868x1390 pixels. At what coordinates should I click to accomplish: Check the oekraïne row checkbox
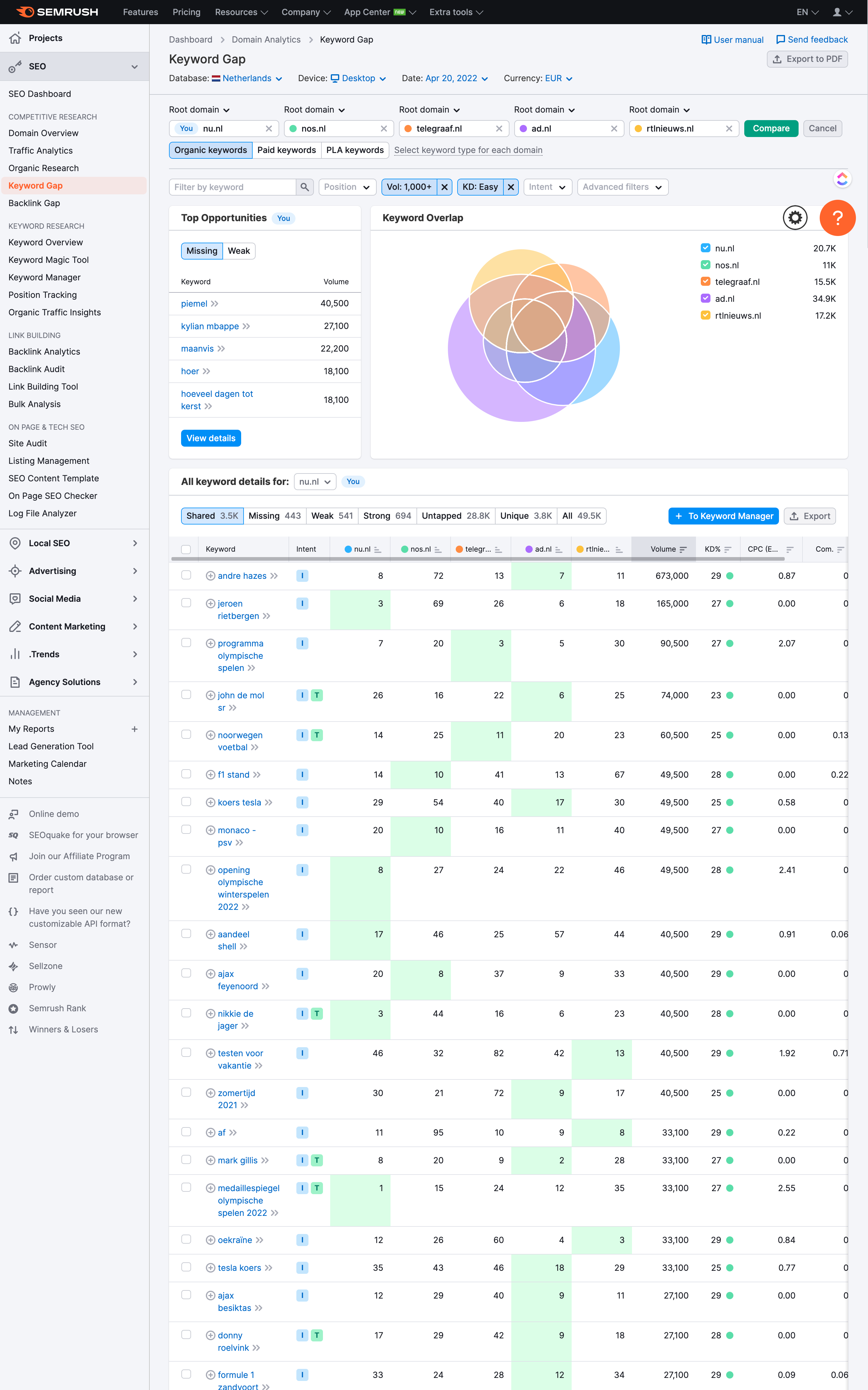tap(186, 1240)
